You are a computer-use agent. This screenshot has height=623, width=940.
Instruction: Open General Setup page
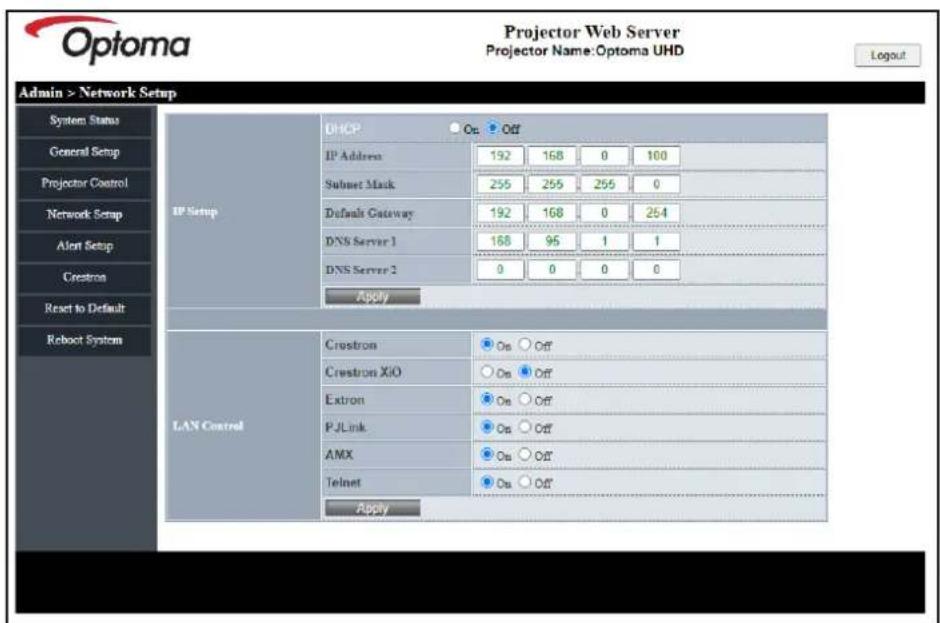[85, 152]
